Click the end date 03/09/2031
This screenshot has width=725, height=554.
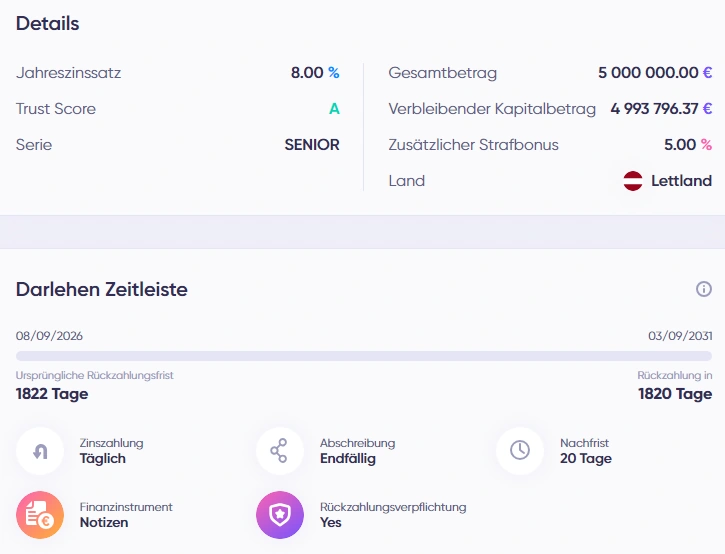tap(680, 336)
